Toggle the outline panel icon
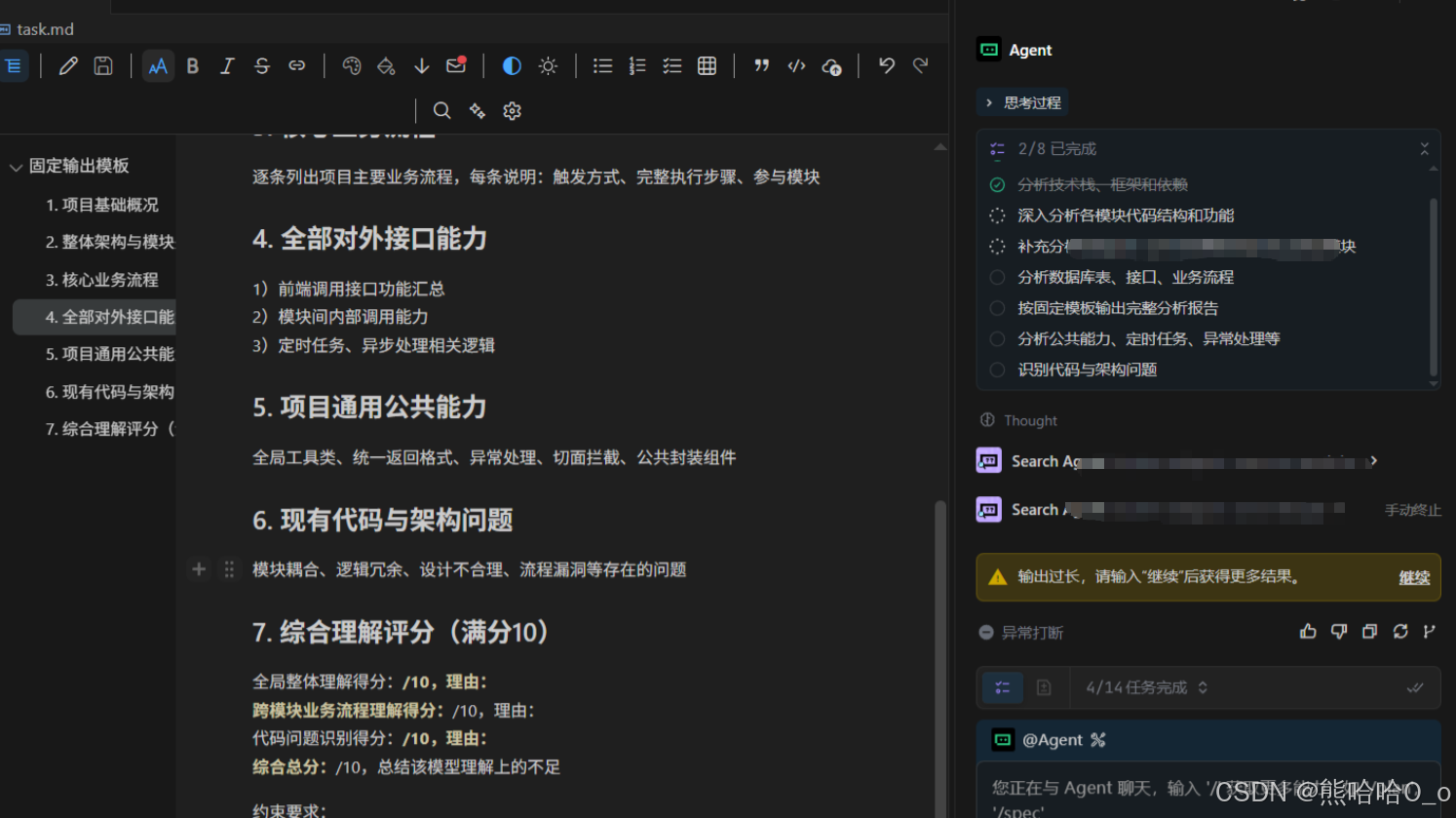1456x818 pixels. pos(13,66)
